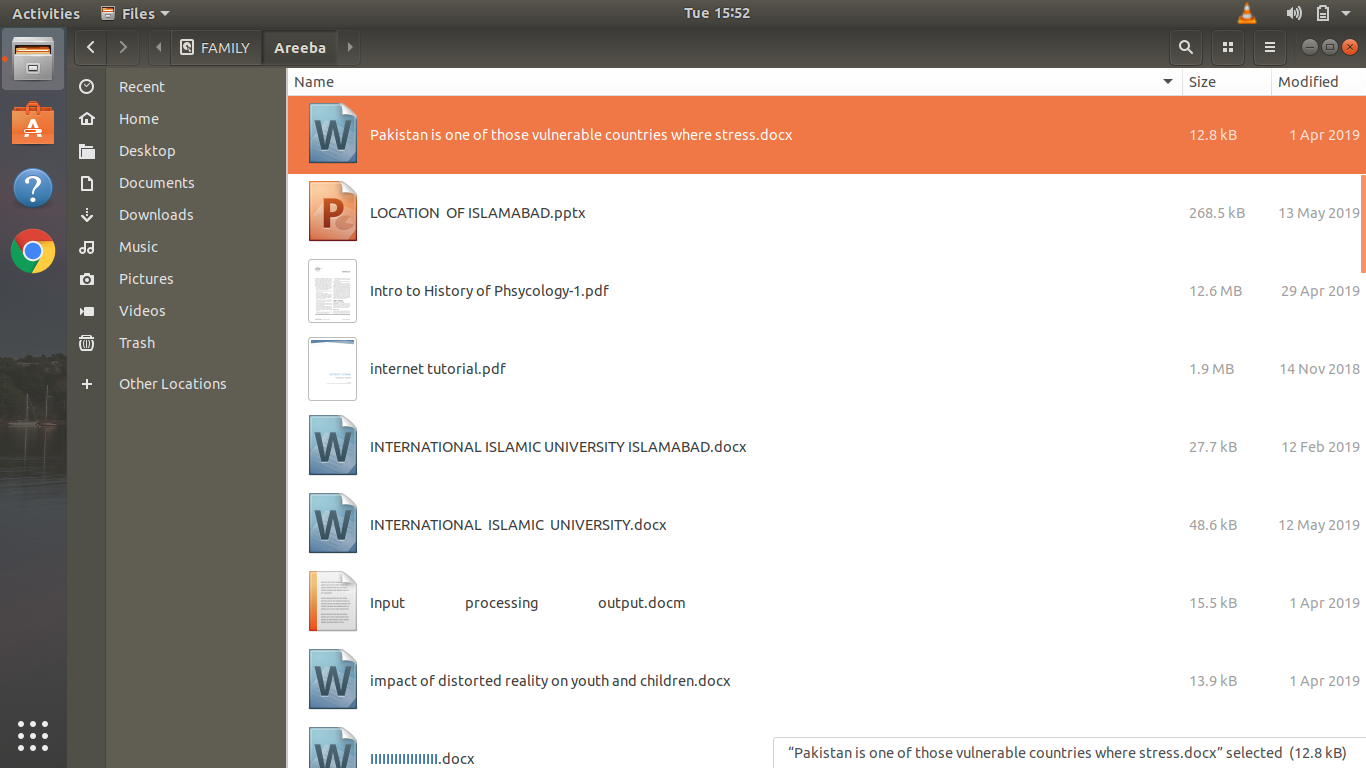Open the hamburger menu in Files header

coord(1269,47)
